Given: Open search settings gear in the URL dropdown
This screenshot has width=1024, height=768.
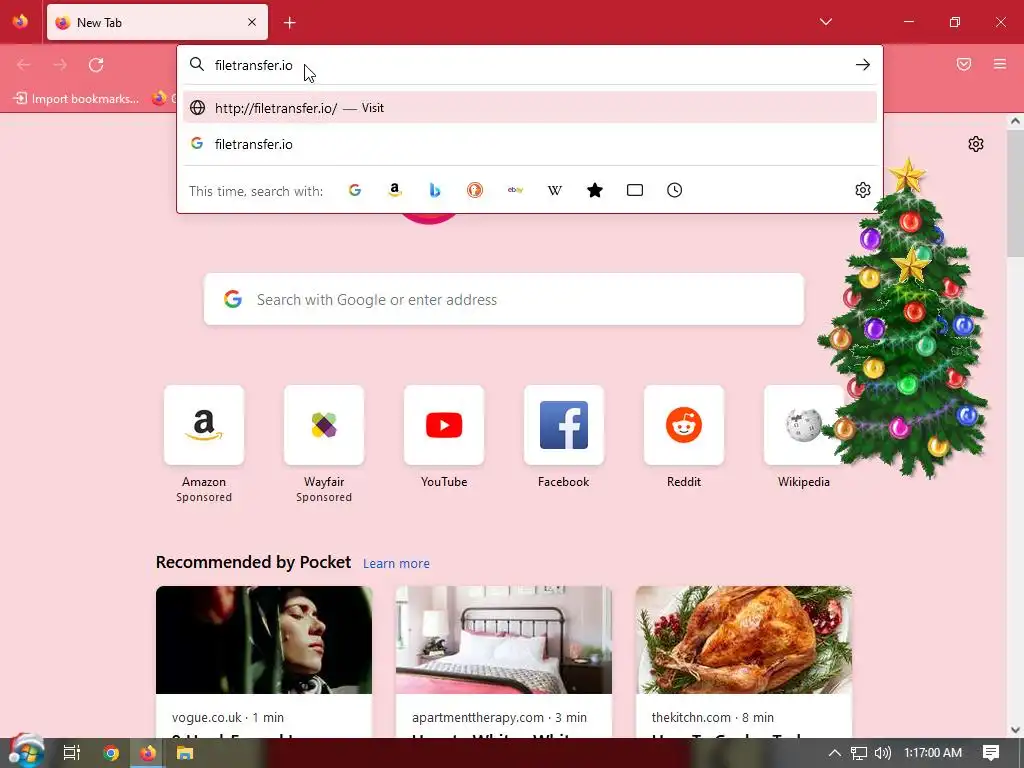Looking at the screenshot, I should pos(863,190).
